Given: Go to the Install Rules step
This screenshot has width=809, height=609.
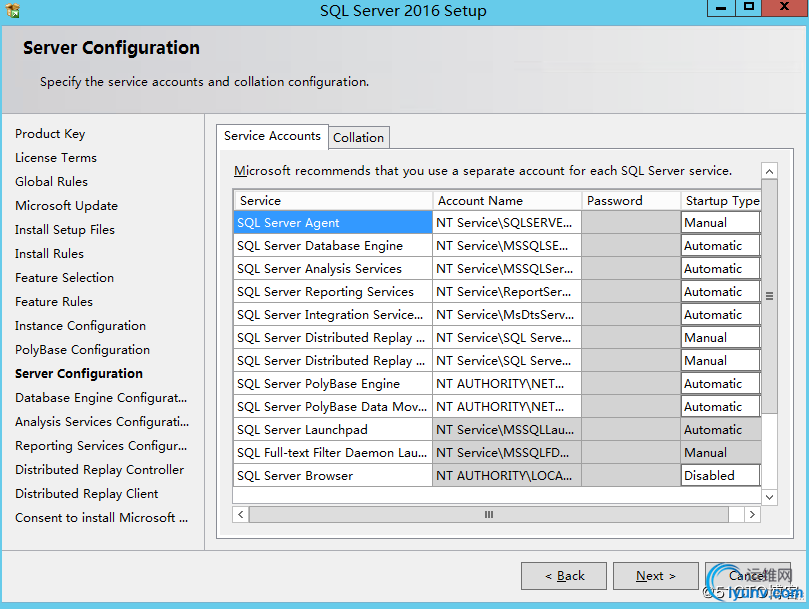Looking at the screenshot, I should click(x=50, y=254).
